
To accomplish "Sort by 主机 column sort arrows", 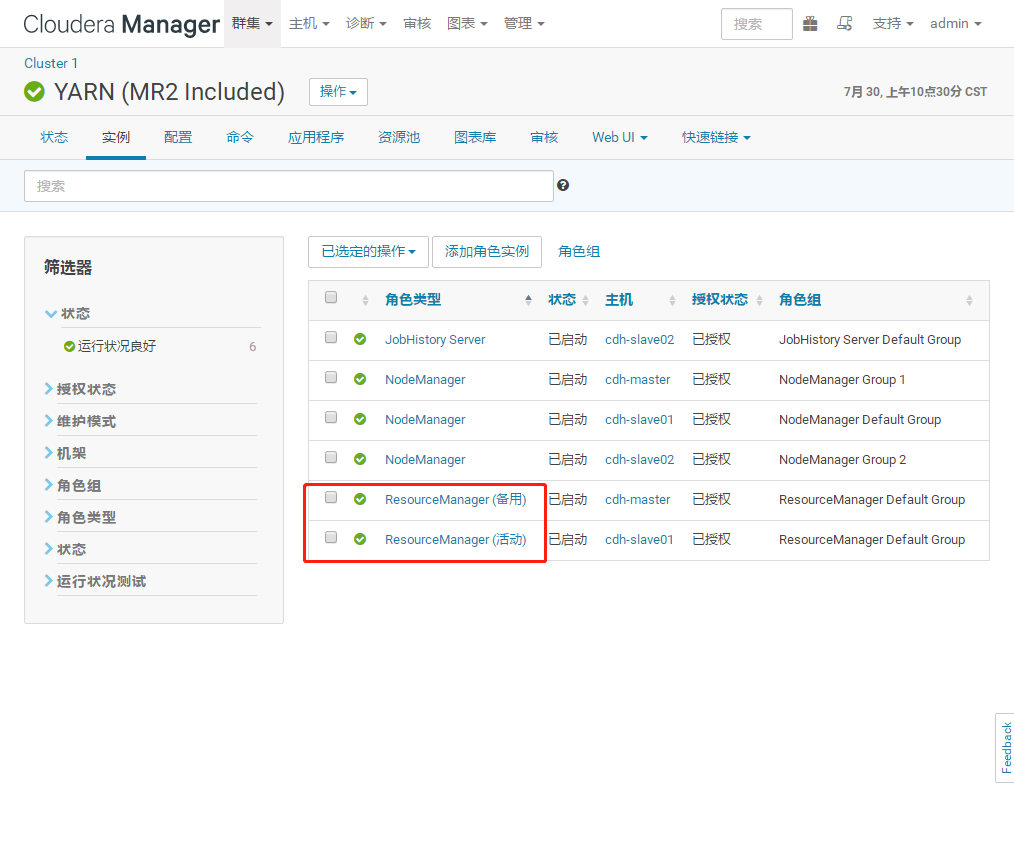I will click(x=673, y=300).
